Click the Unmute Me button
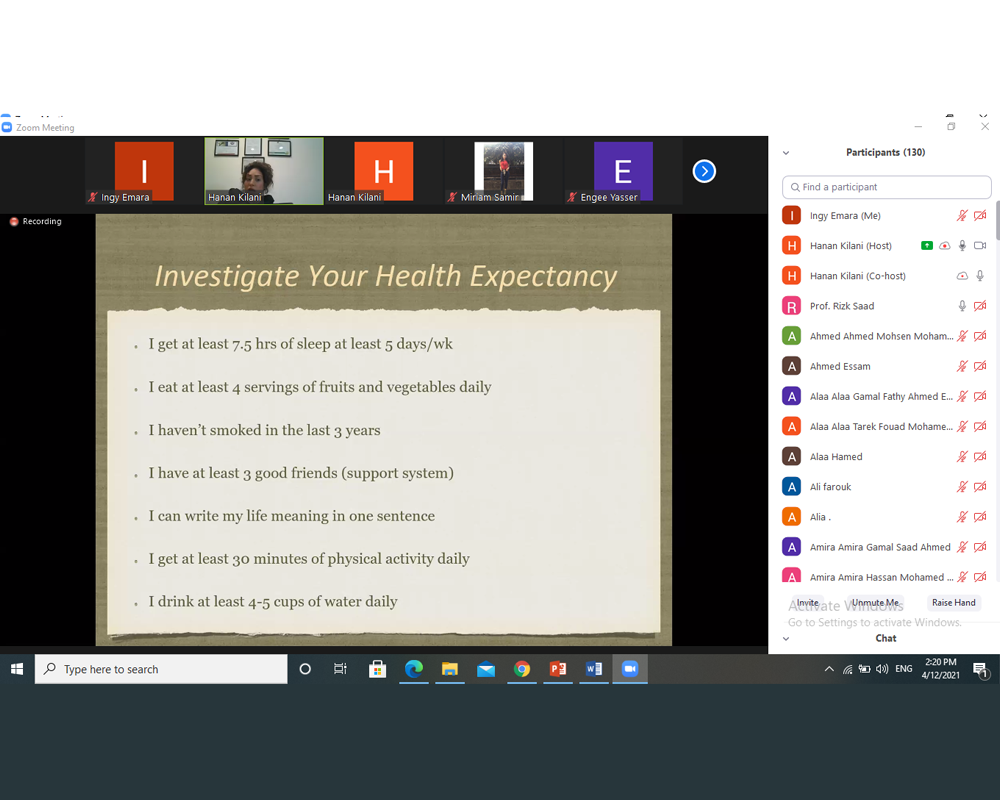This screenshot has height=800, width=1000. (x=875, y=603)
